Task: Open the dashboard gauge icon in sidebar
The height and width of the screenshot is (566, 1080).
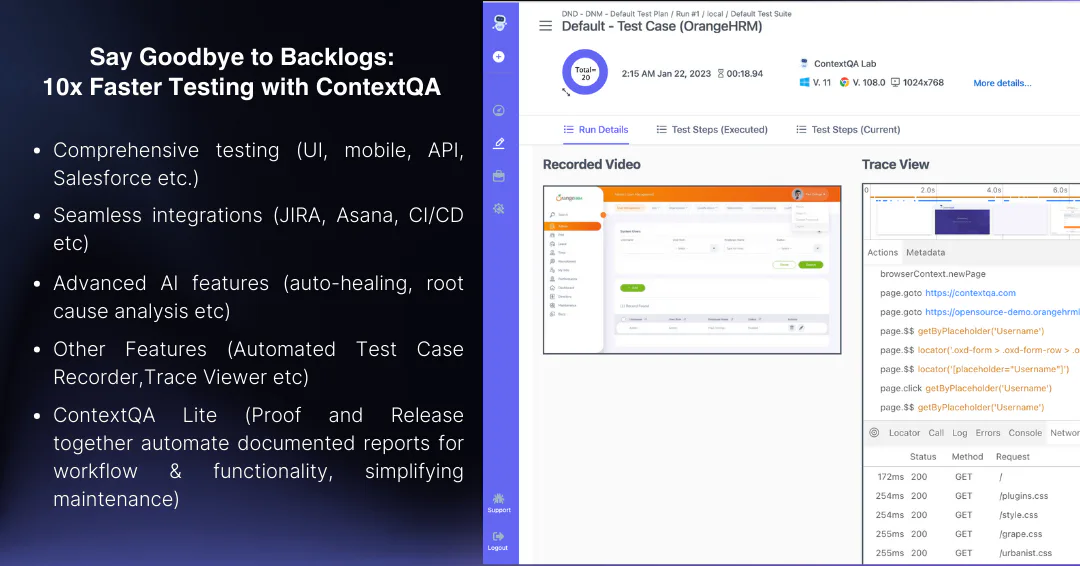Action: (499, 110)
